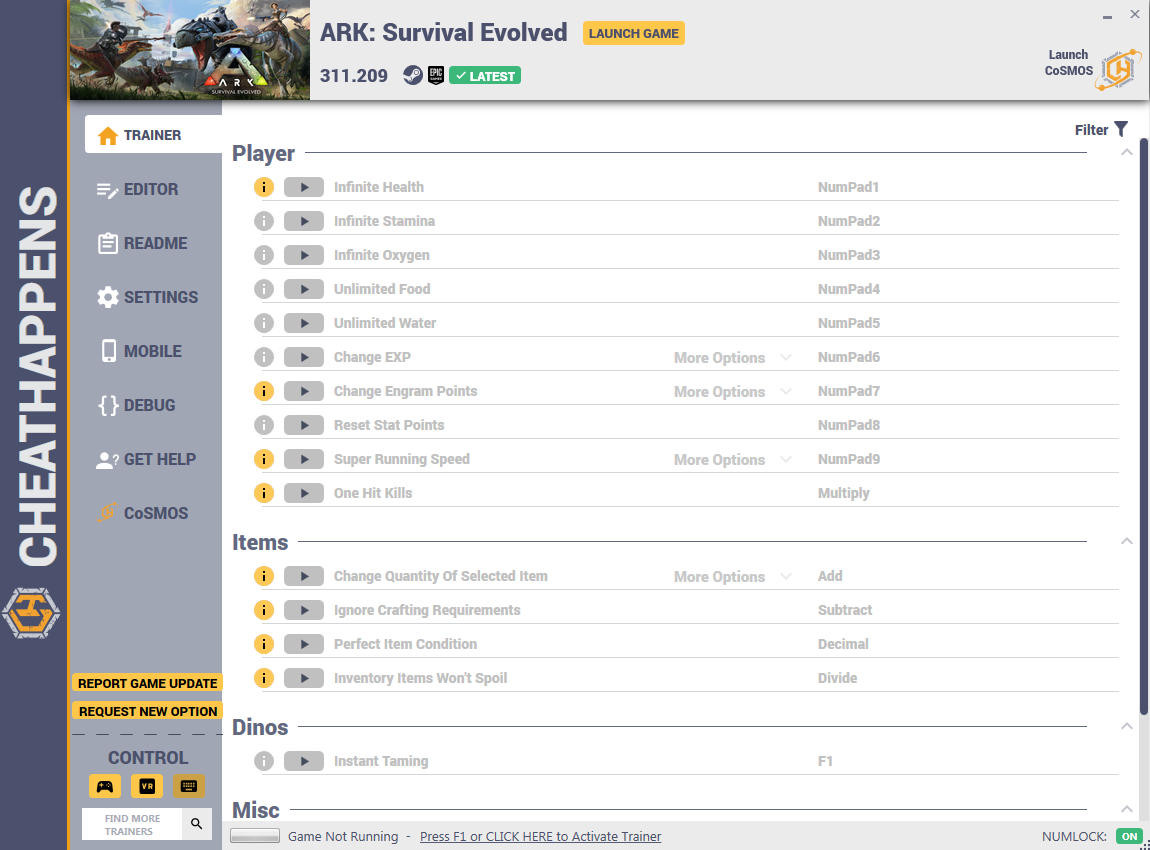Click the Activate Trainer link
Viewport: 1150px width, 850px height.
pos(541,836)
